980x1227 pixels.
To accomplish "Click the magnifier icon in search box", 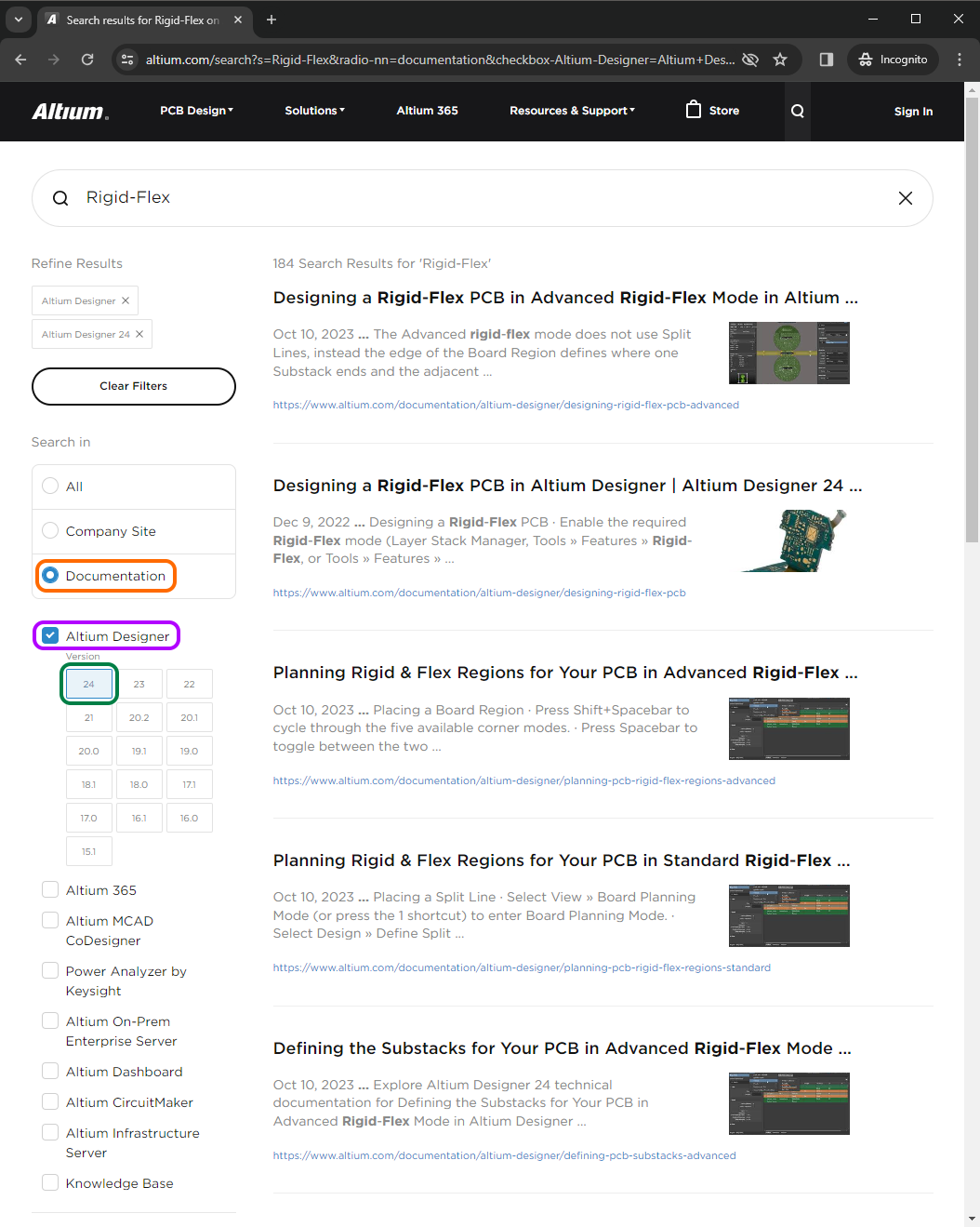I will point(60,198).
